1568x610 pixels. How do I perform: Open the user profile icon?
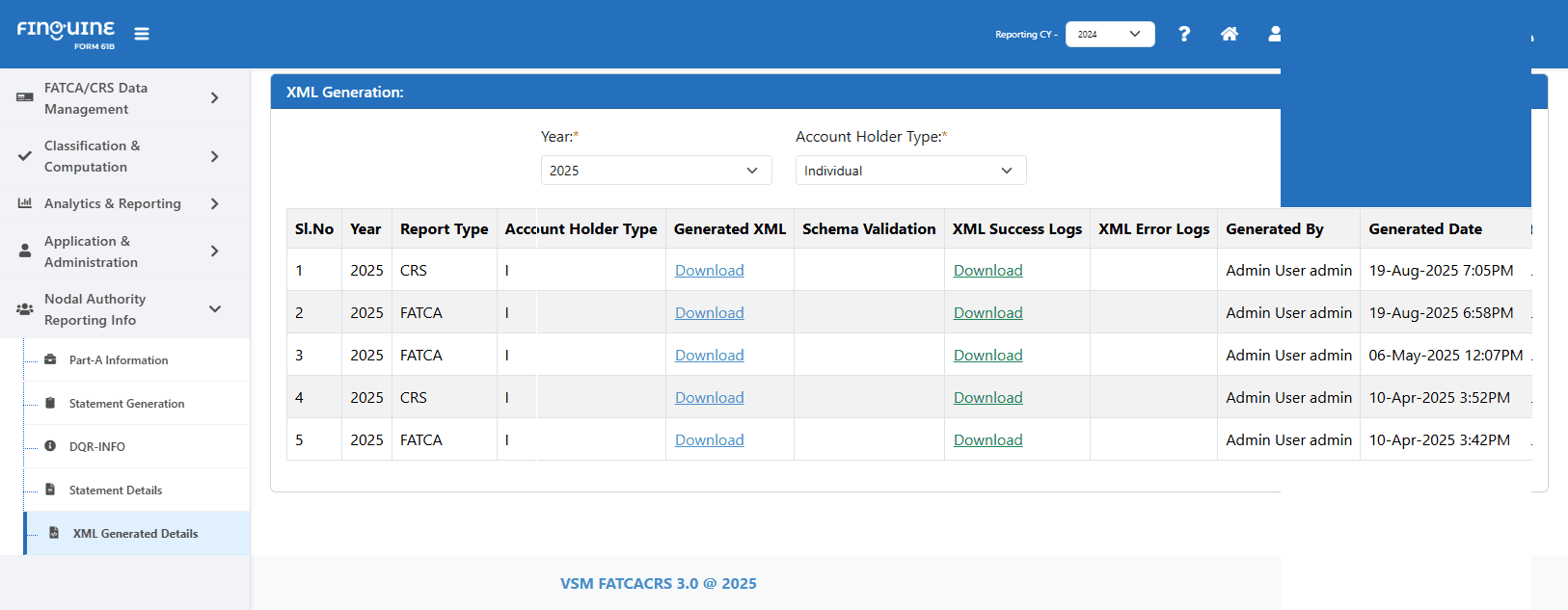tap(1274, 34)
